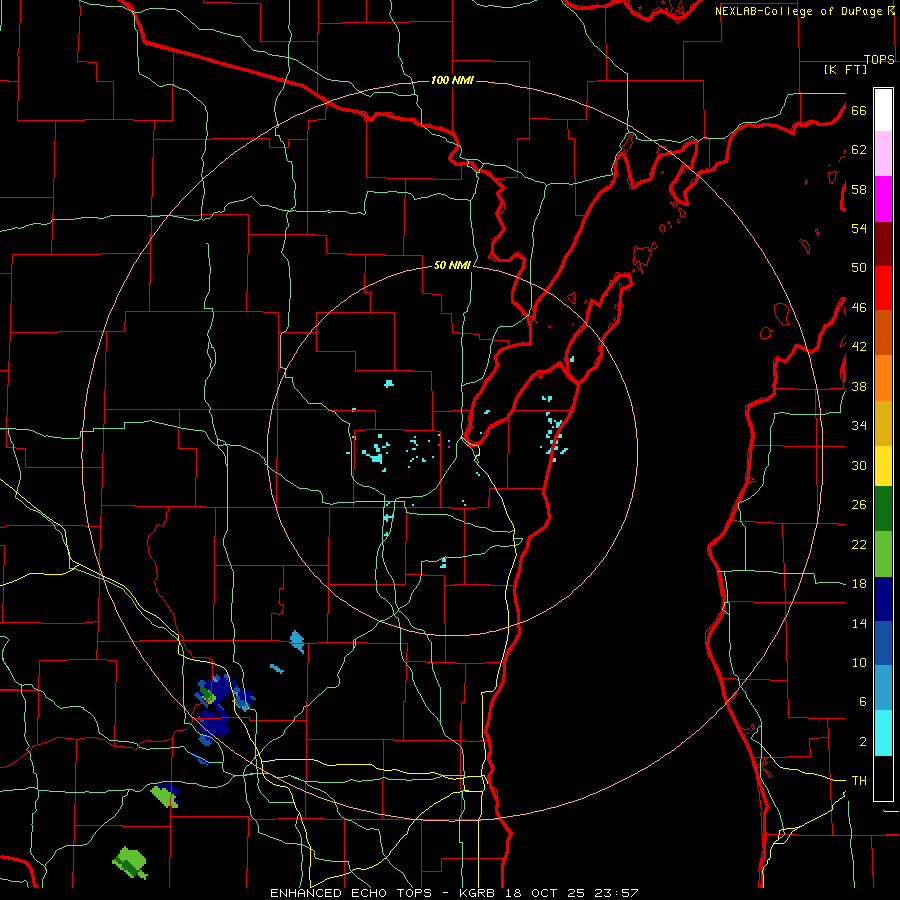Click 'NEXLAB-College of DuPage' credit text

coord(798,11)
